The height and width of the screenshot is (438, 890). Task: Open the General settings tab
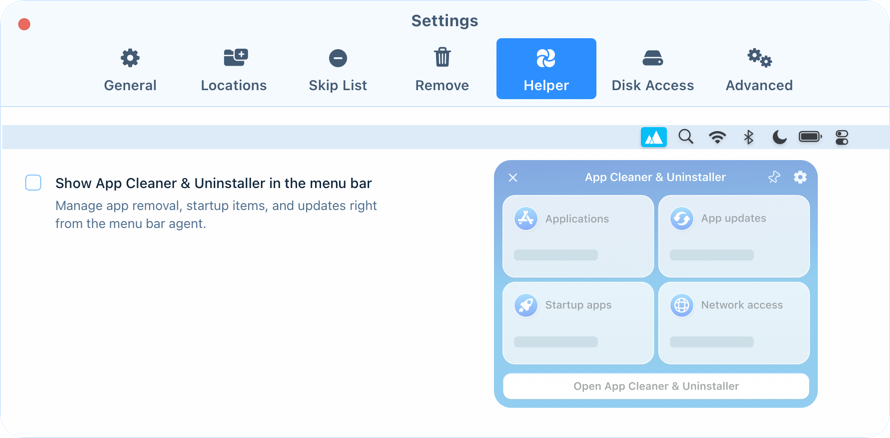[x=130, y=69]
